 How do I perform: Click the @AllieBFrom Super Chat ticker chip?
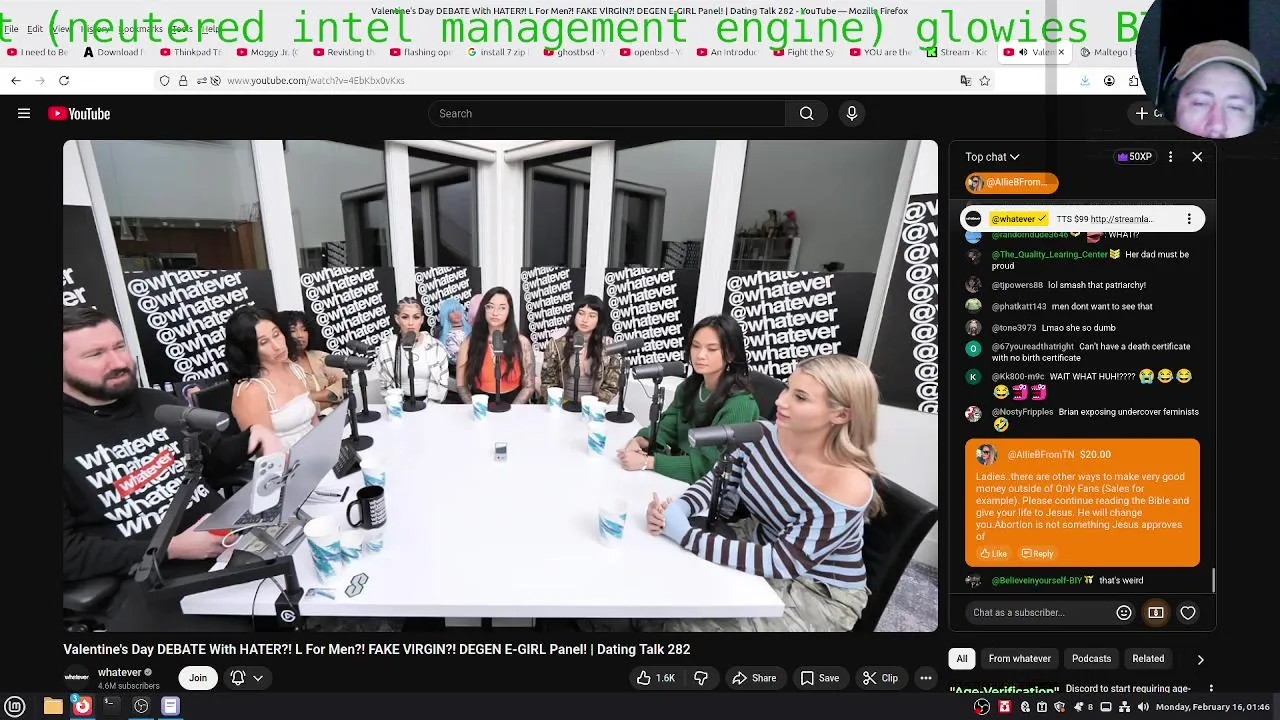1011,183
